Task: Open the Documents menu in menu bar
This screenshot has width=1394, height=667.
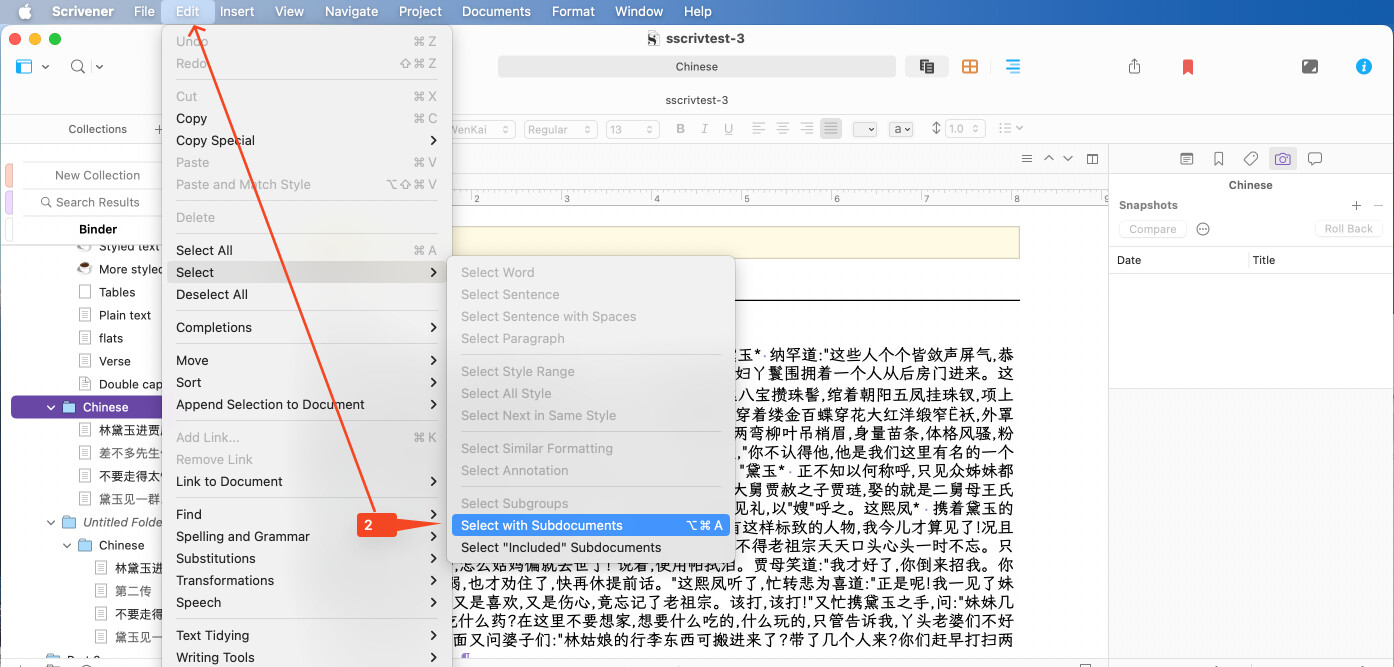Action: pos(496,12)
